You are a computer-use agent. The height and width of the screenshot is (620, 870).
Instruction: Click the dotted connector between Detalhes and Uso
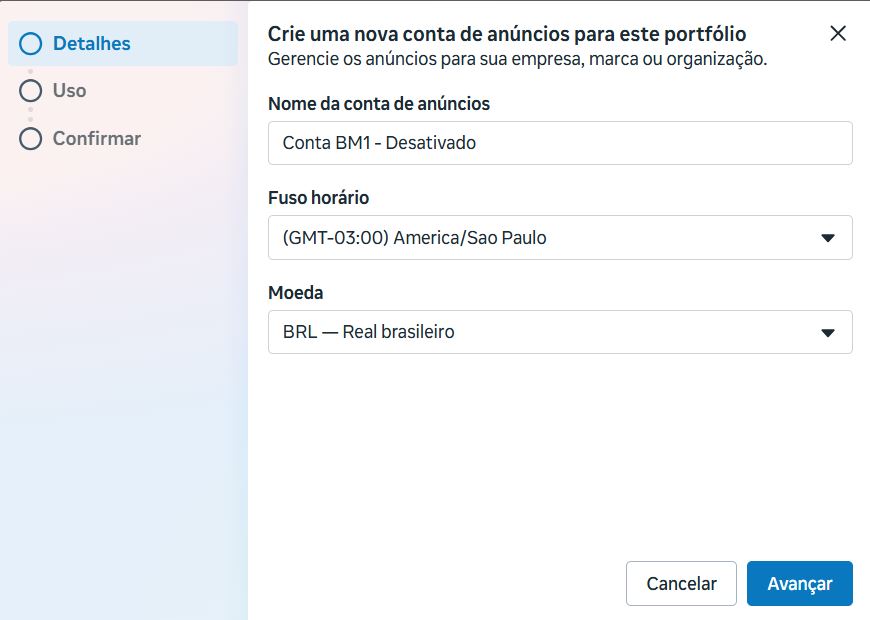(x=31, y=67)
